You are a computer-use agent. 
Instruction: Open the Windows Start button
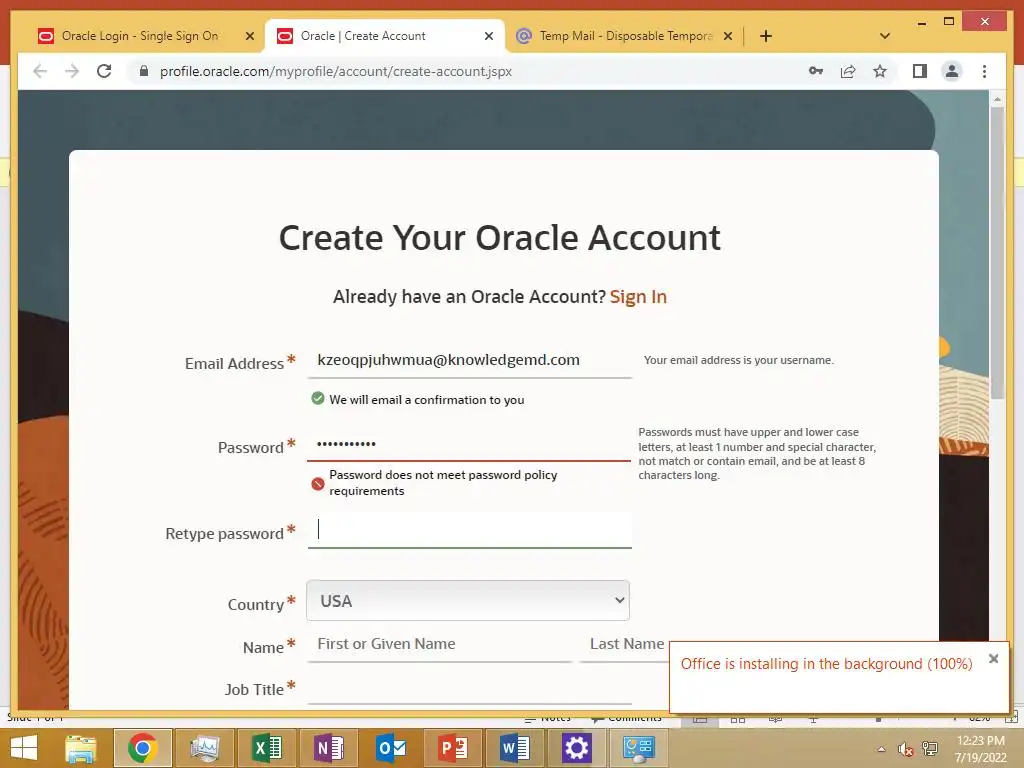[x=24, y=748]
